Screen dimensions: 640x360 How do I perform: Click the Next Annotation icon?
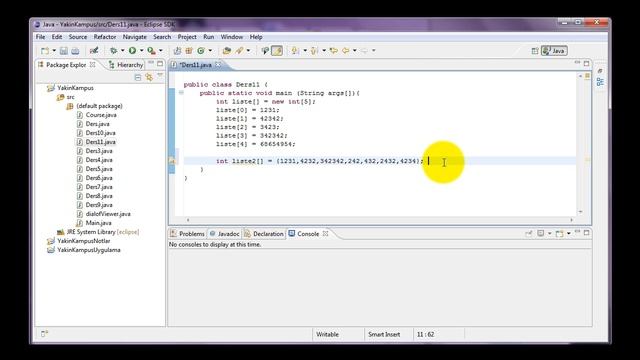coord(295,51)
